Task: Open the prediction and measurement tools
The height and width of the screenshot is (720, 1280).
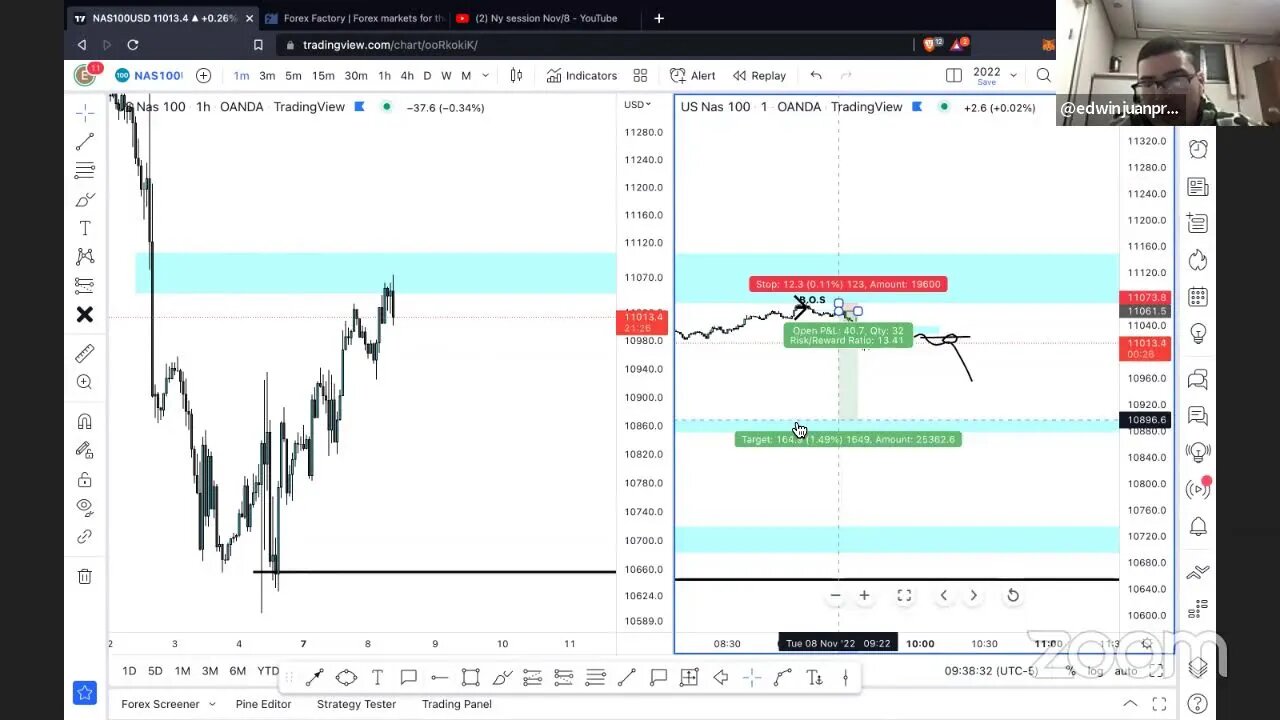Action: pos(85,285)
